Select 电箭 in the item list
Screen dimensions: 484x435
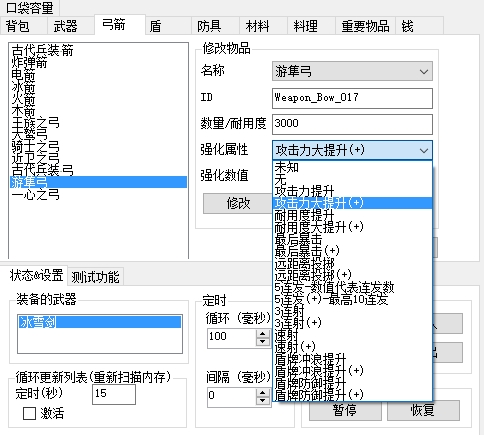click(98, 75)
